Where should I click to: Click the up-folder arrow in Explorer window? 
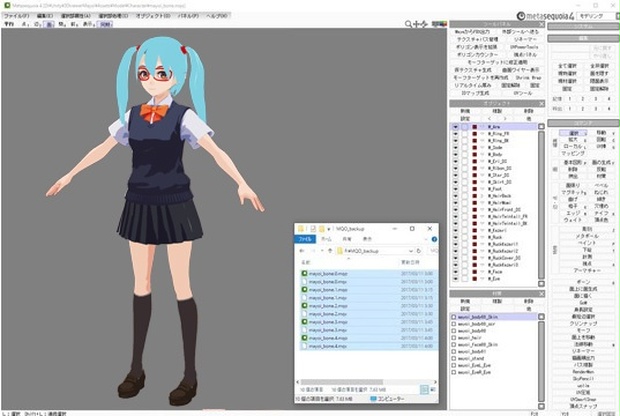click(x=330, y=251)
